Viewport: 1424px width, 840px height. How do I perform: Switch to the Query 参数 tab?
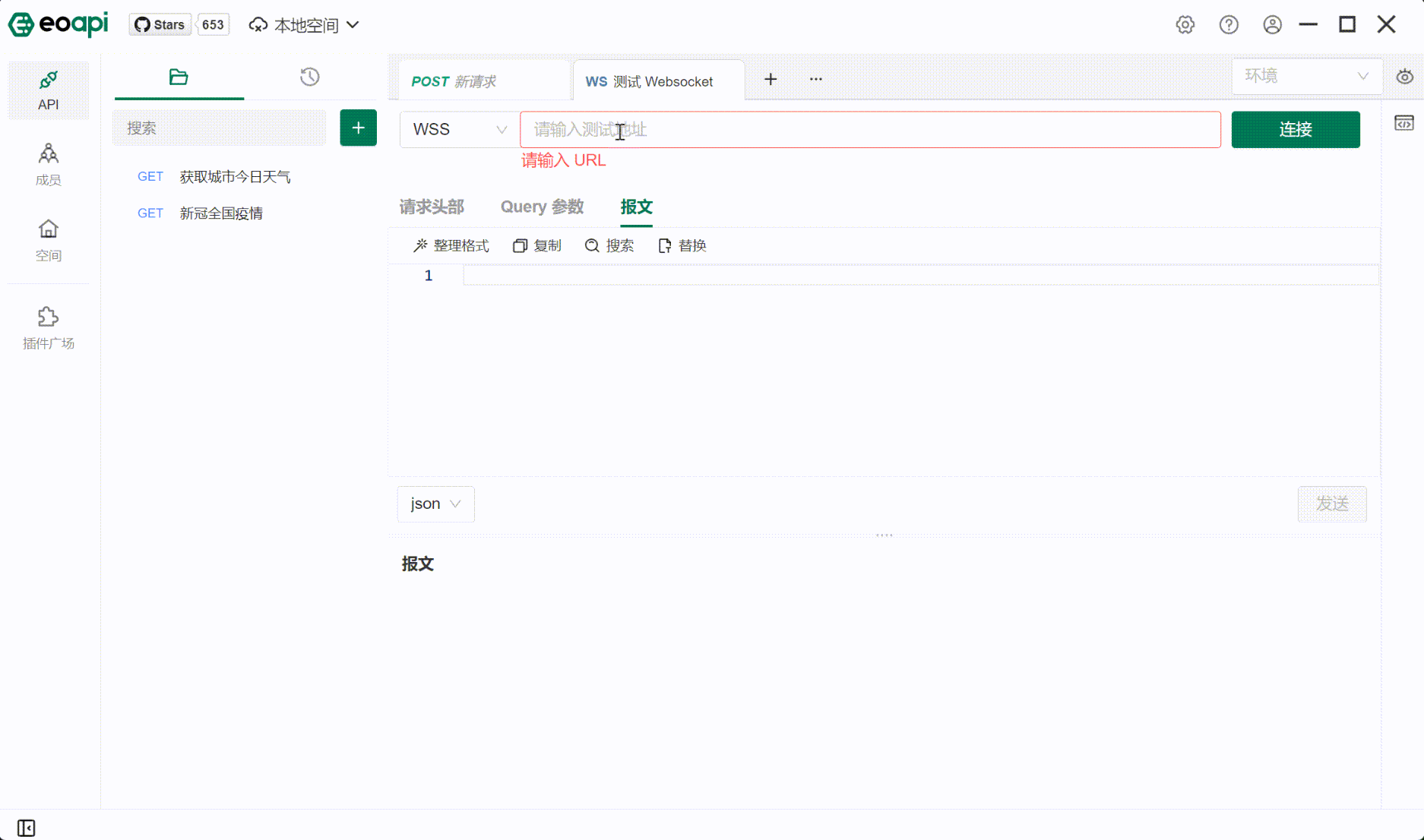(x=542, y=207)
